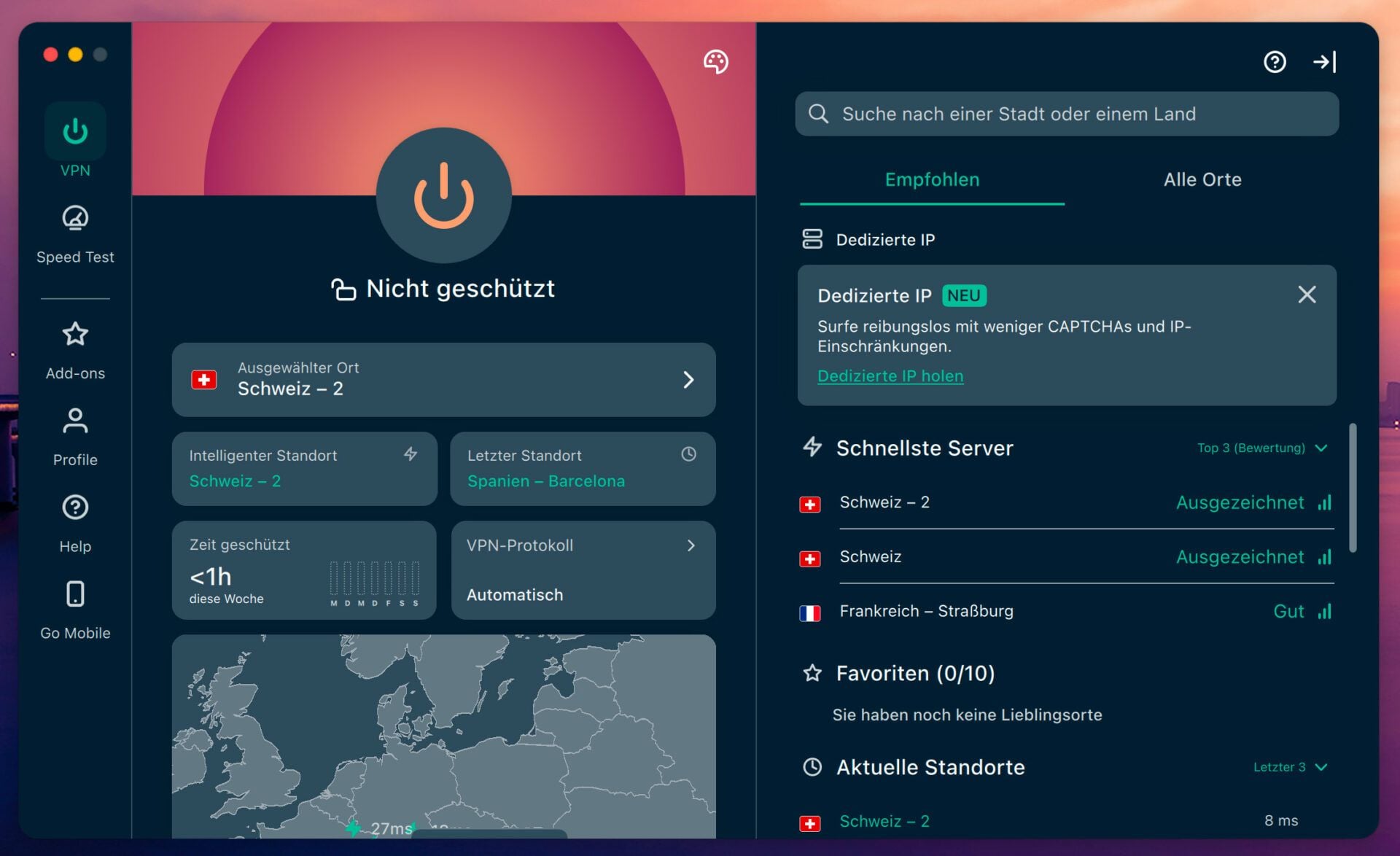The height and width of the screenshot is (856, 1400).
Task: Switch to the Alle Orte tab
Action: [x=1202, y=179]
